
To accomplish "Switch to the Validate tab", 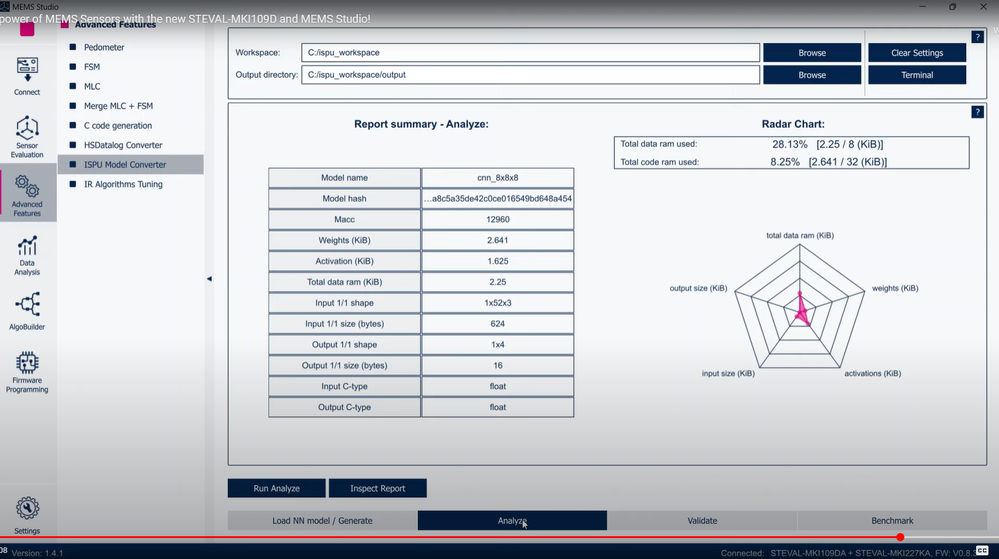I will tap(702, 521).
